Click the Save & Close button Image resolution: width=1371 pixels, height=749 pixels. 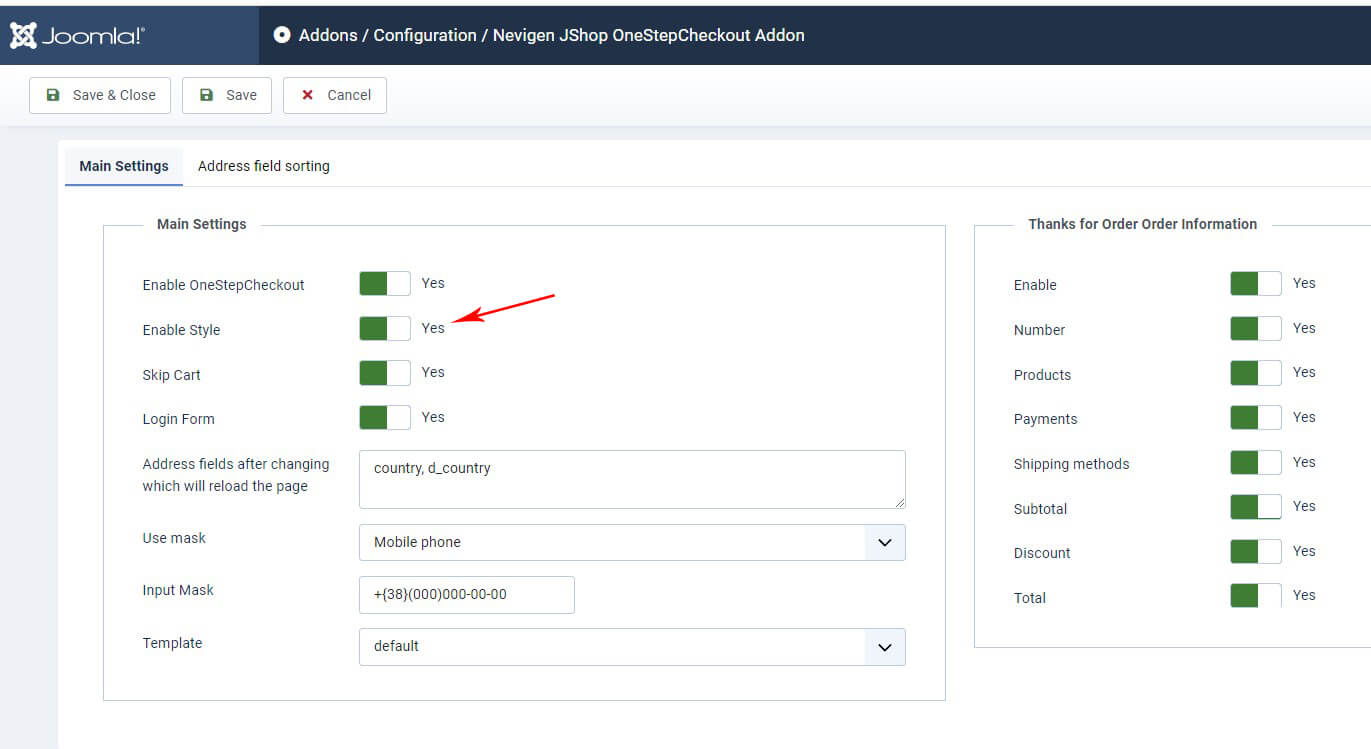[x=100, y=95]
